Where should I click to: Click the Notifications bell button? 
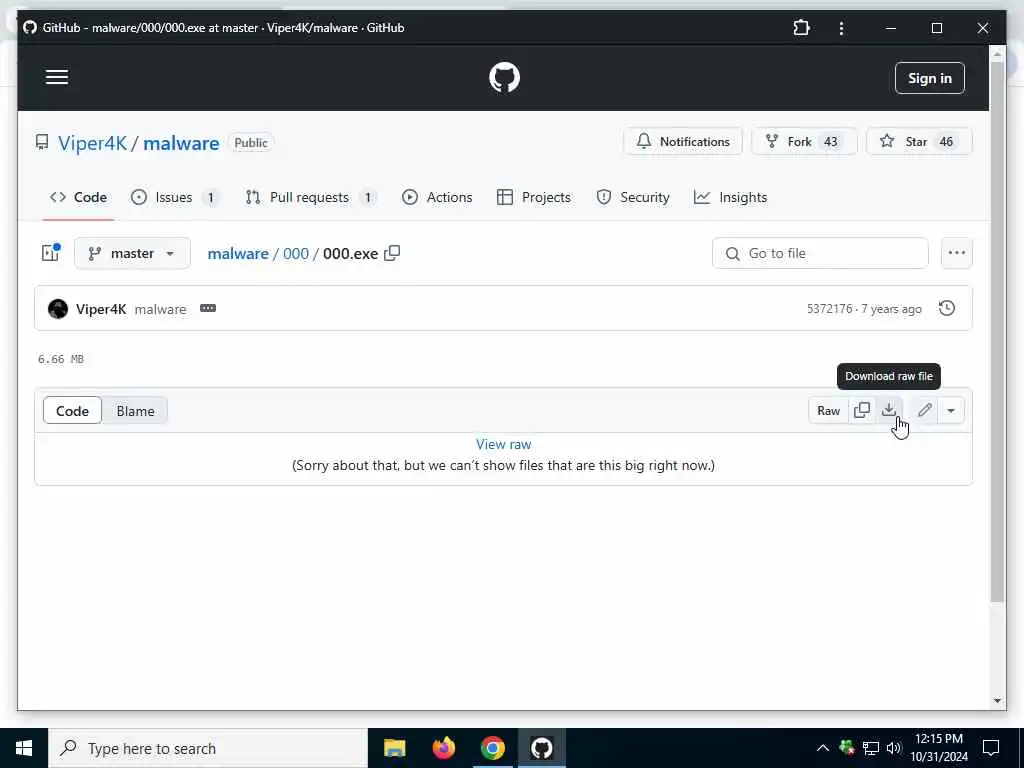point(682,141)
